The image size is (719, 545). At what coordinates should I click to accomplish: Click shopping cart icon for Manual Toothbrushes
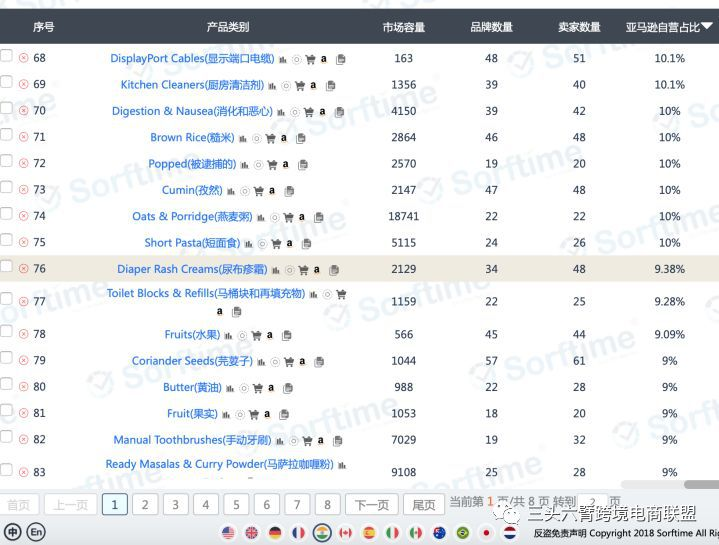click(307, 441)
